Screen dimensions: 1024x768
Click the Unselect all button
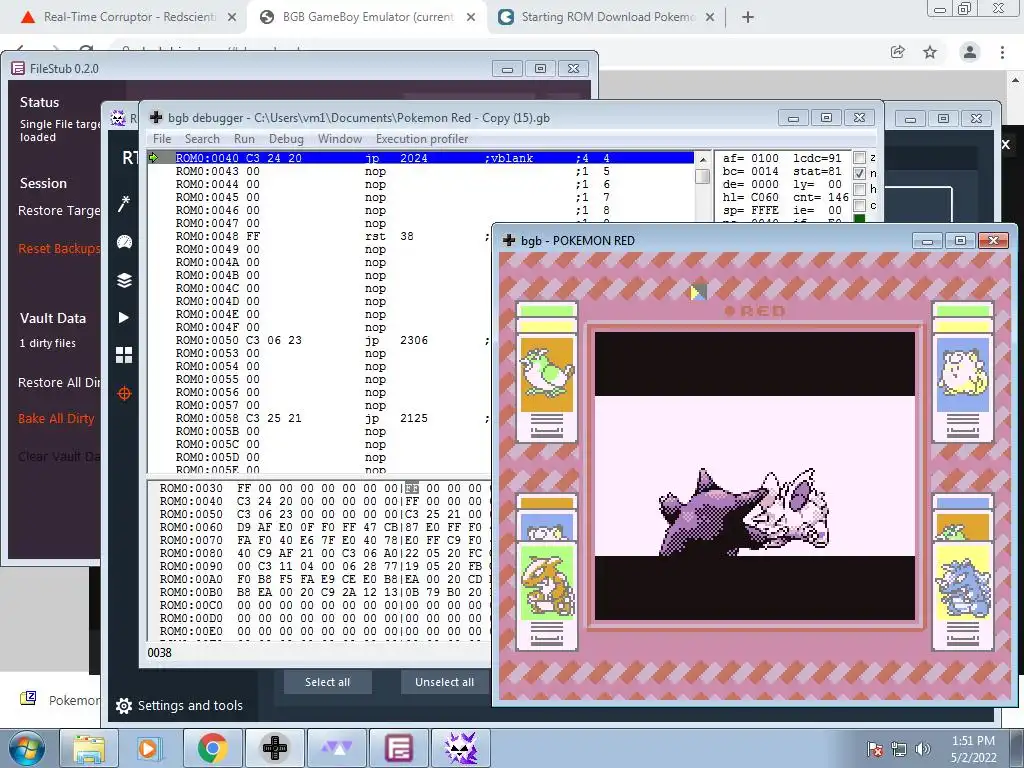click(445, 682)
